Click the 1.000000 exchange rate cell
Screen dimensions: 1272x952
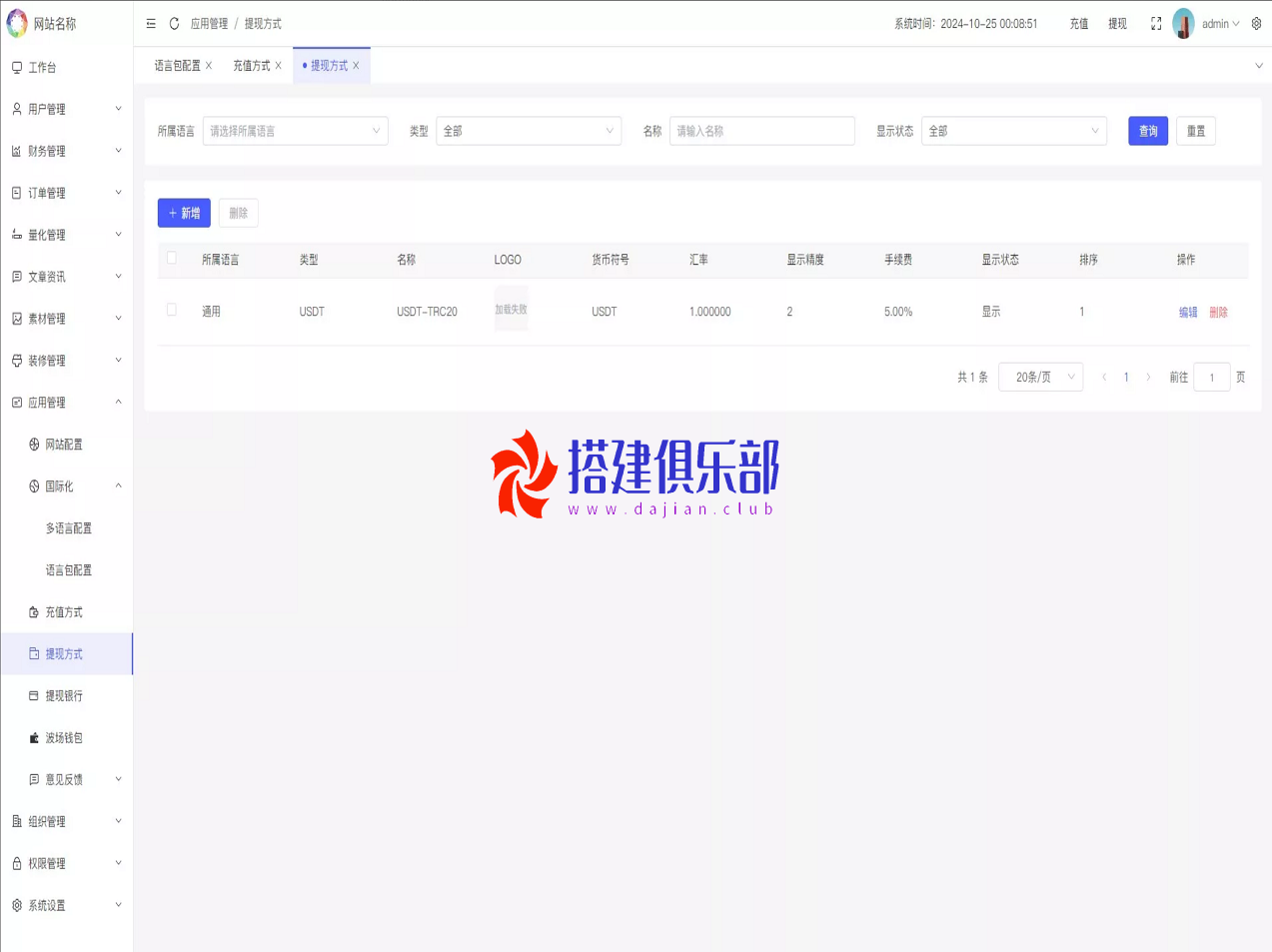click(x=710, y=312)
